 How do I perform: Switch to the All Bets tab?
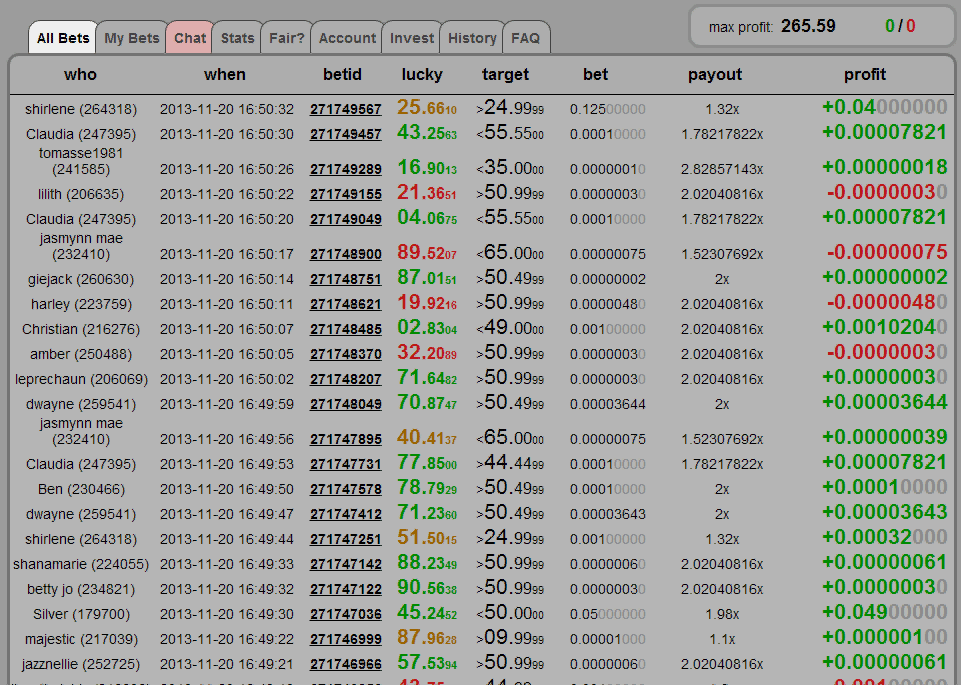coord(63,38)
